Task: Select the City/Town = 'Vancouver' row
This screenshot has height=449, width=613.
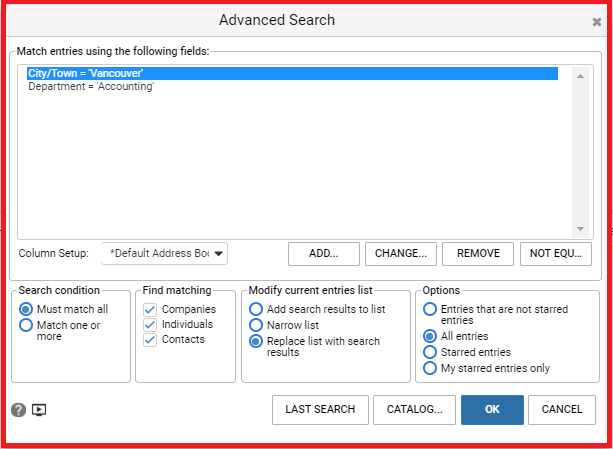Action: pyautogui.click(x=292, y=73)
